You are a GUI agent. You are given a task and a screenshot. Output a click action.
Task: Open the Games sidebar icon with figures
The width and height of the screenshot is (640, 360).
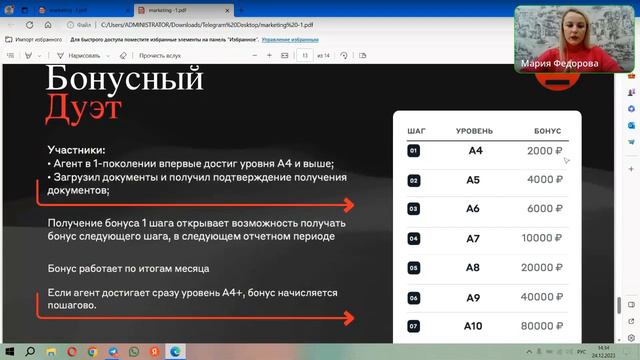[631, 93]
